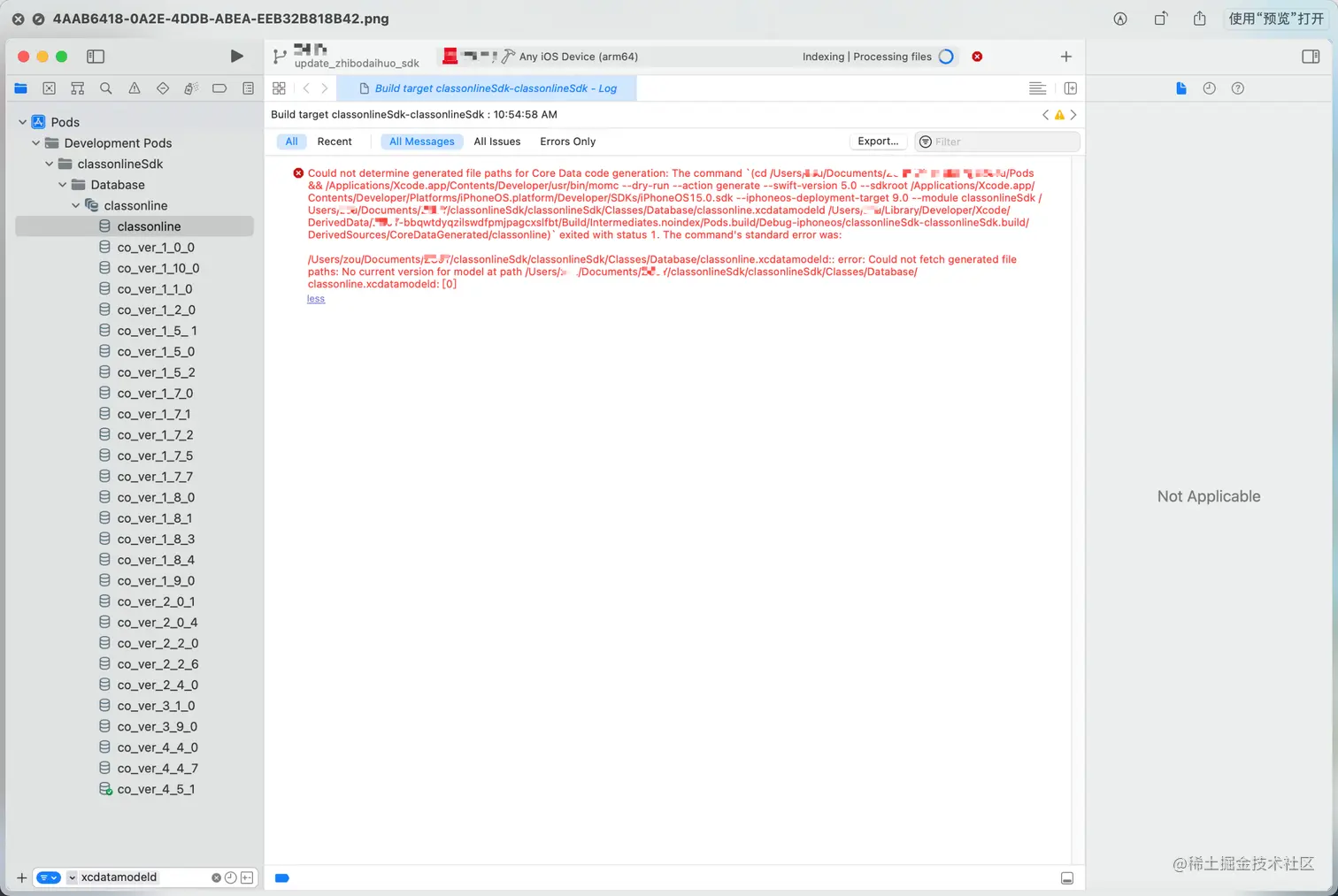Open the Debug navigator icon
This screenshot has width=1338, height=896.
pyautogui.click(x=190, y=88)
